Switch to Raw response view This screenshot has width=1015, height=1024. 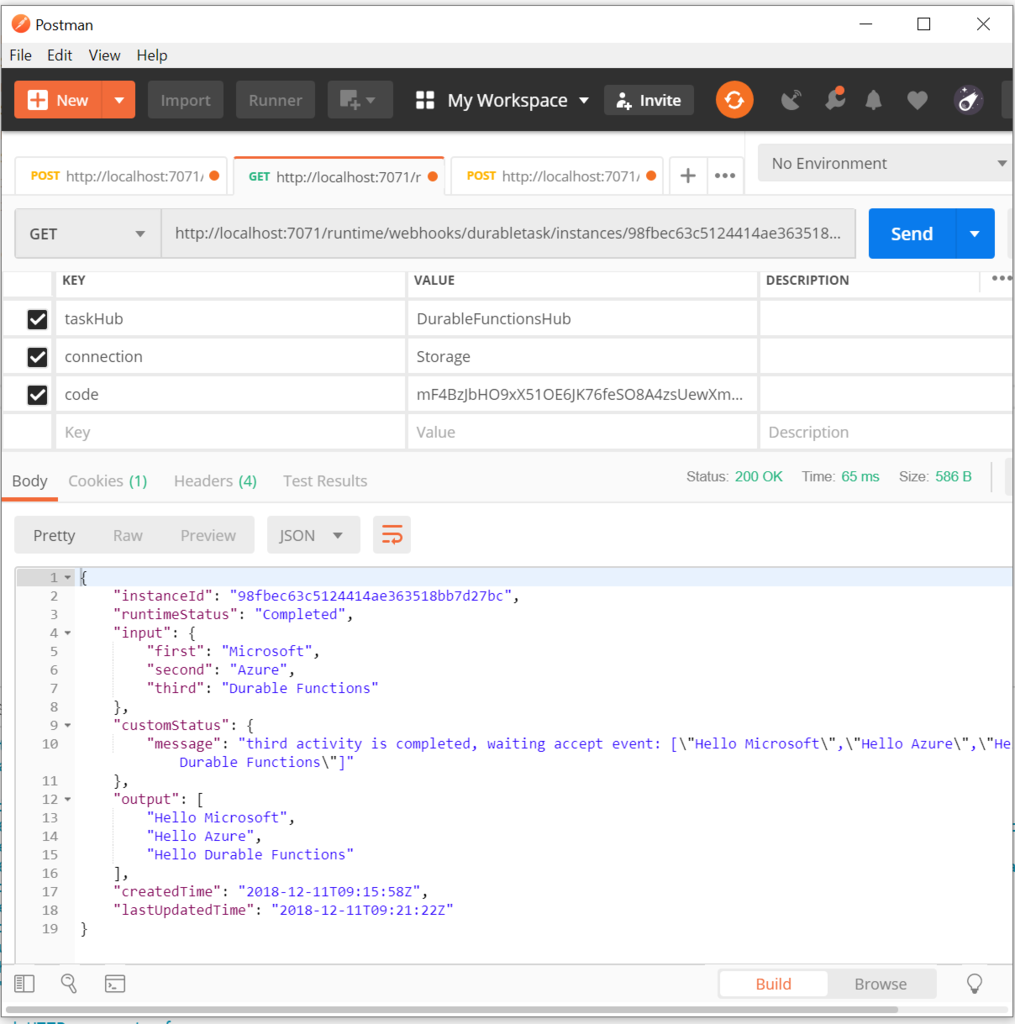click(x=127, y=535)
